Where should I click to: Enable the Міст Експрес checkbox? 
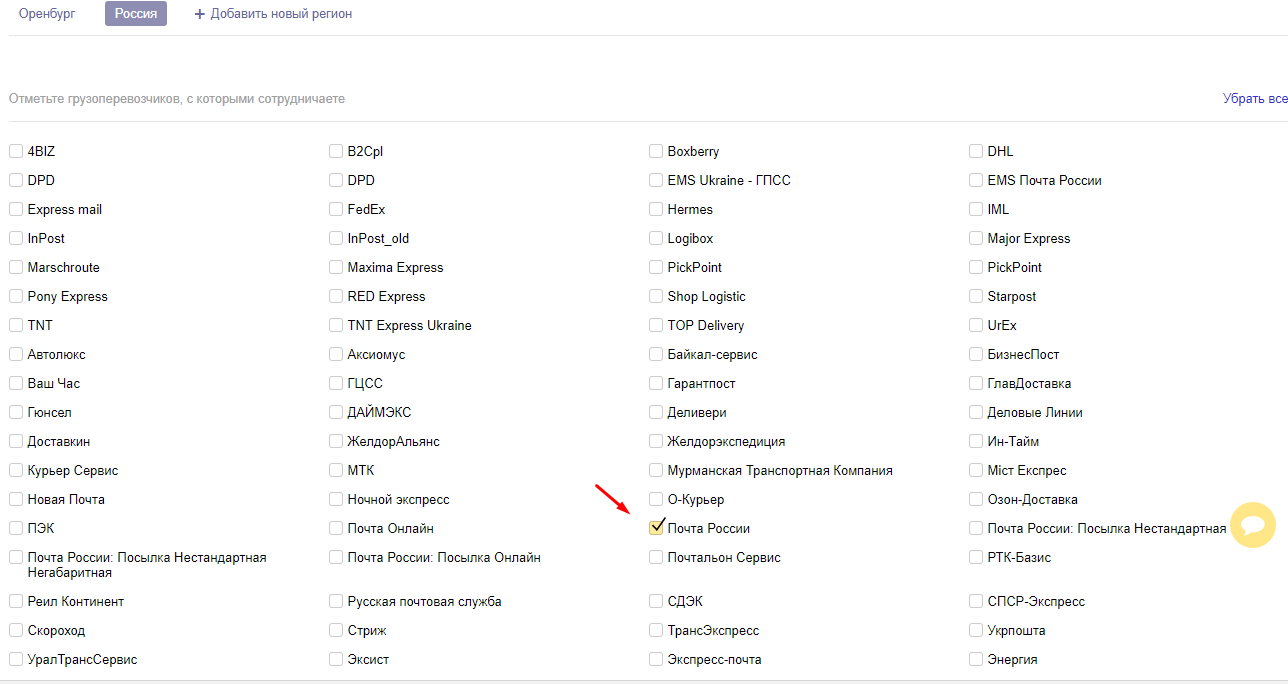976,470
